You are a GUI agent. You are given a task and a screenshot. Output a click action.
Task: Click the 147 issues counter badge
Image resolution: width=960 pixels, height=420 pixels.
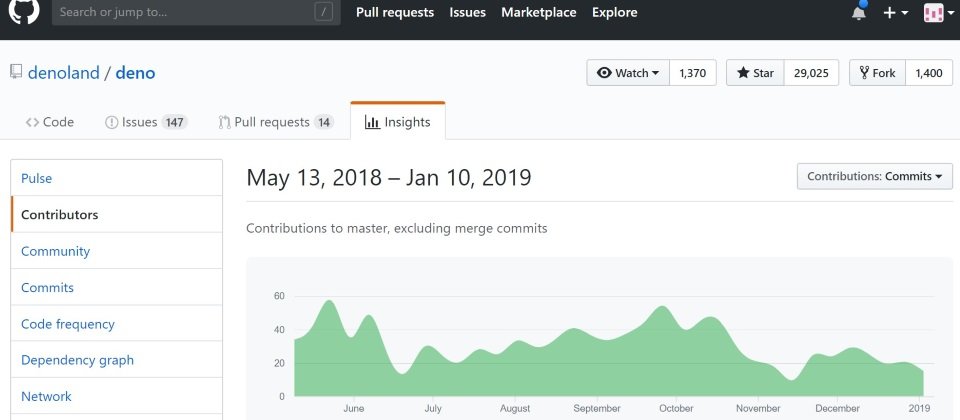click(x=174, y=122)
